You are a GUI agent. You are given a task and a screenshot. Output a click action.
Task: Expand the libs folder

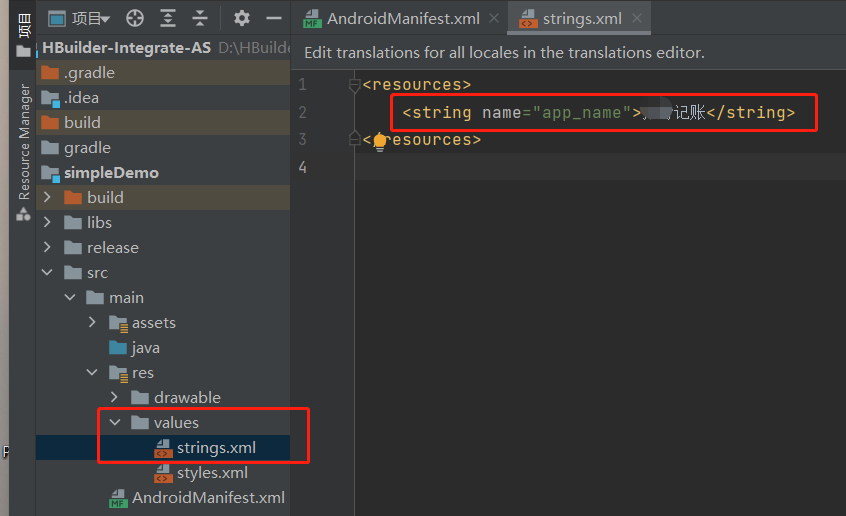point(47,223)
